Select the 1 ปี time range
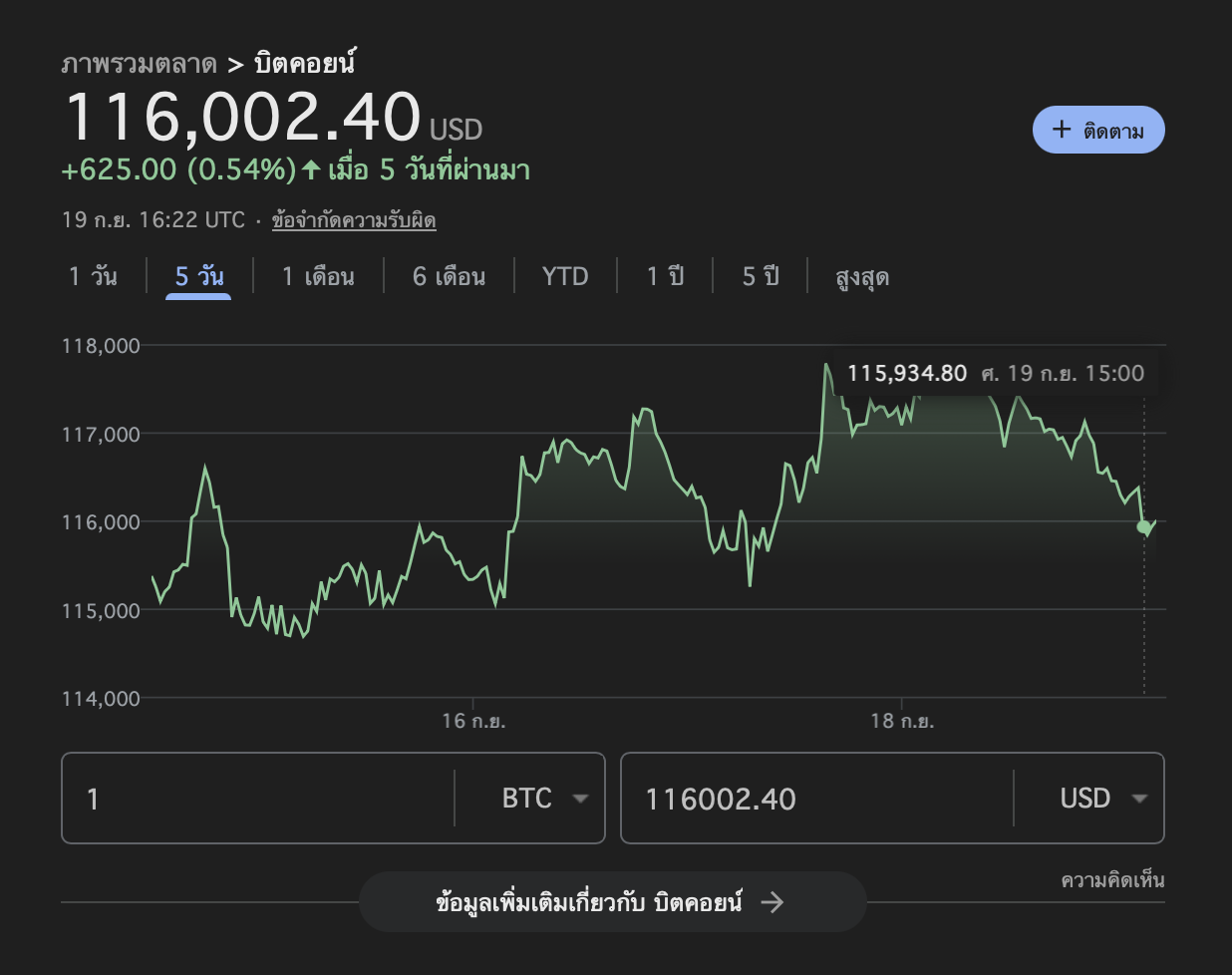This screenshot has width=1232, height=975. [665, 276]
